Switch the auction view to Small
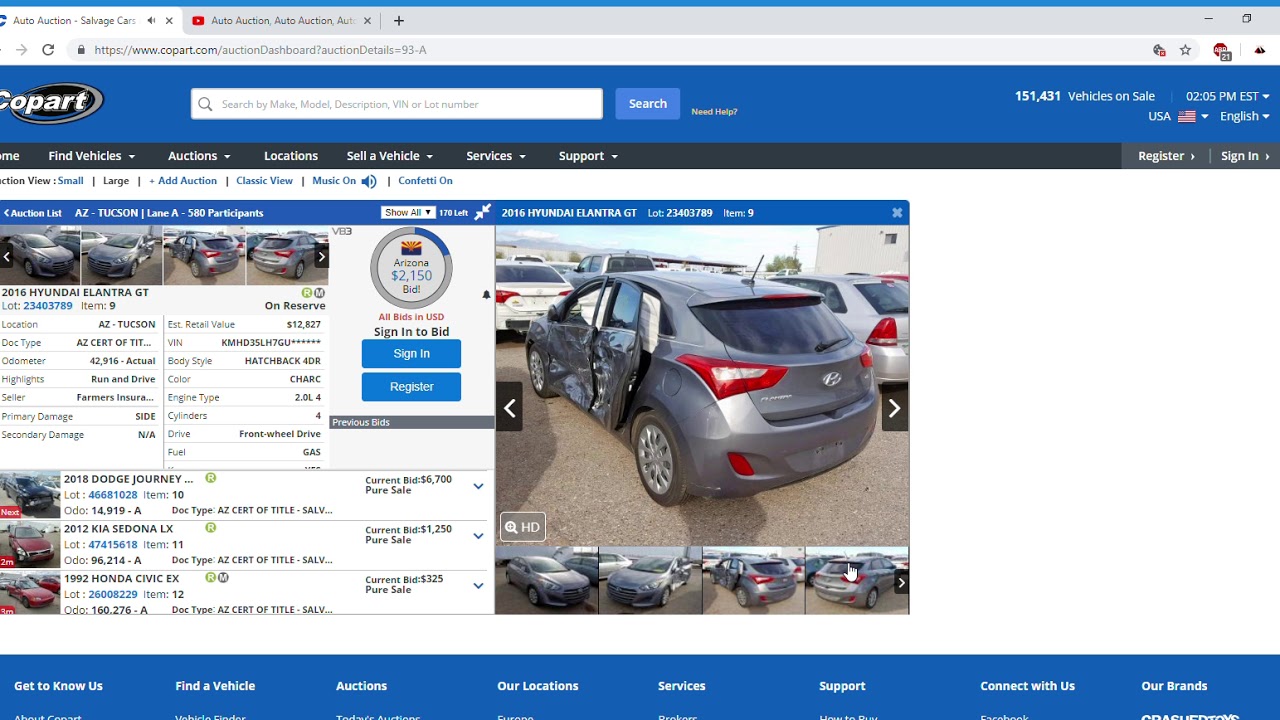The width and height of the screenshot is (1280, 720). tap(70, 181)
